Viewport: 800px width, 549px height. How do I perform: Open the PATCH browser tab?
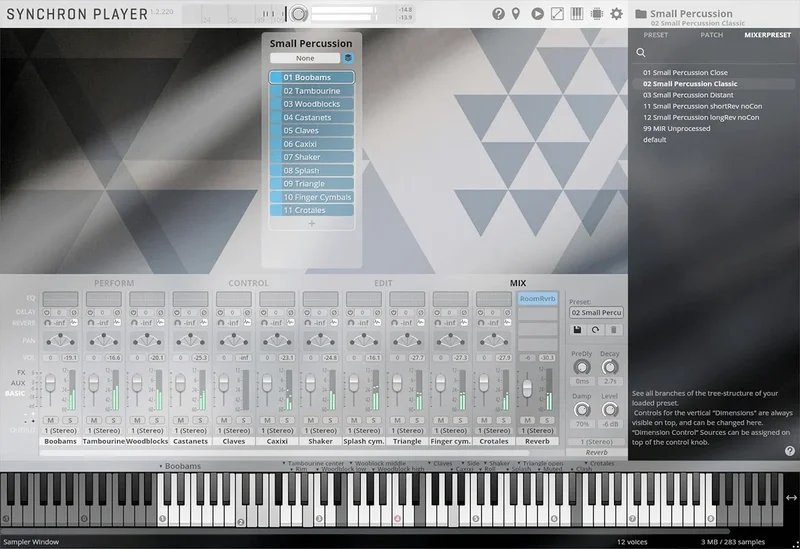(712, 35)
